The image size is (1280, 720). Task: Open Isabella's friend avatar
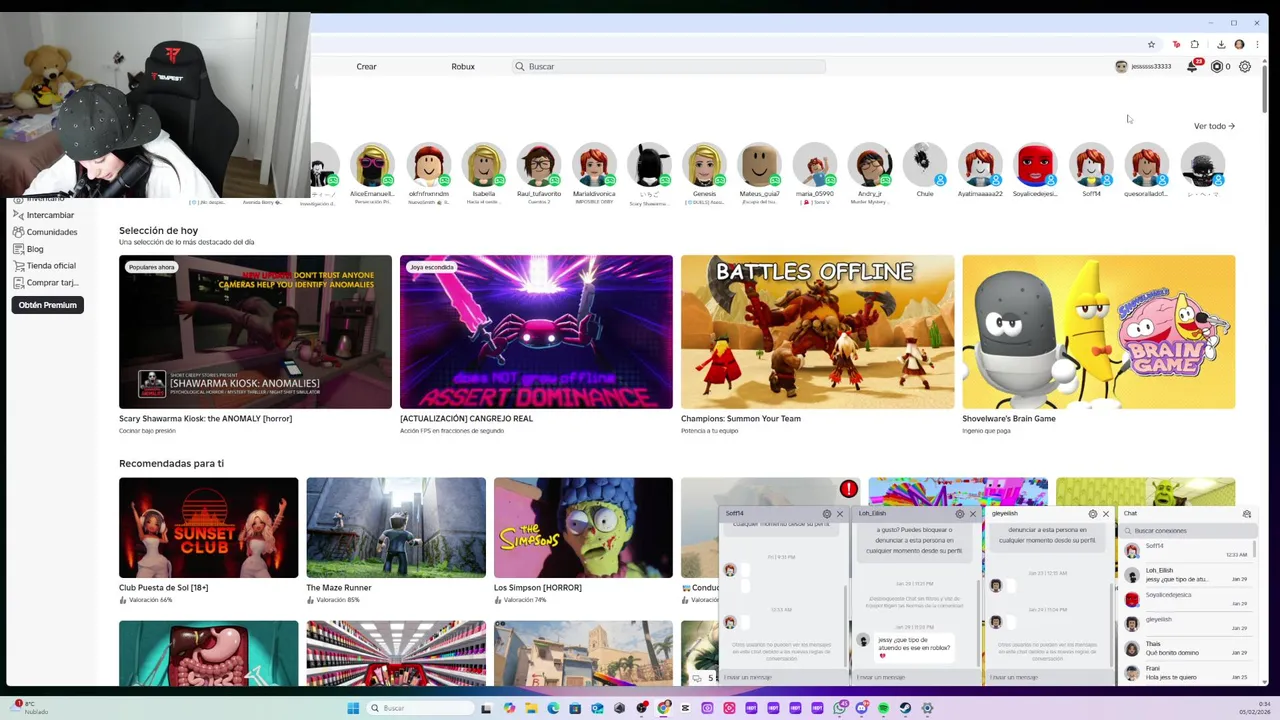pos(484,166)
